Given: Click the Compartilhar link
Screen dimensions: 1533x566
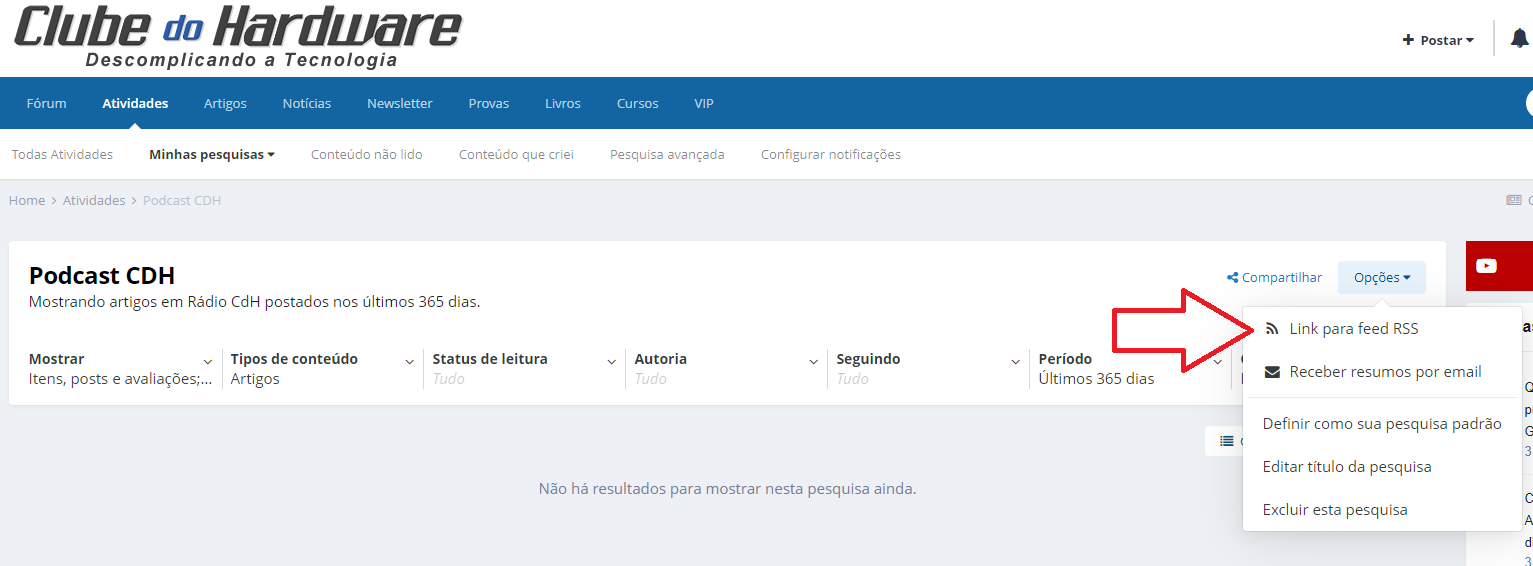Looking at the screenshot, I should (1275, 278).
